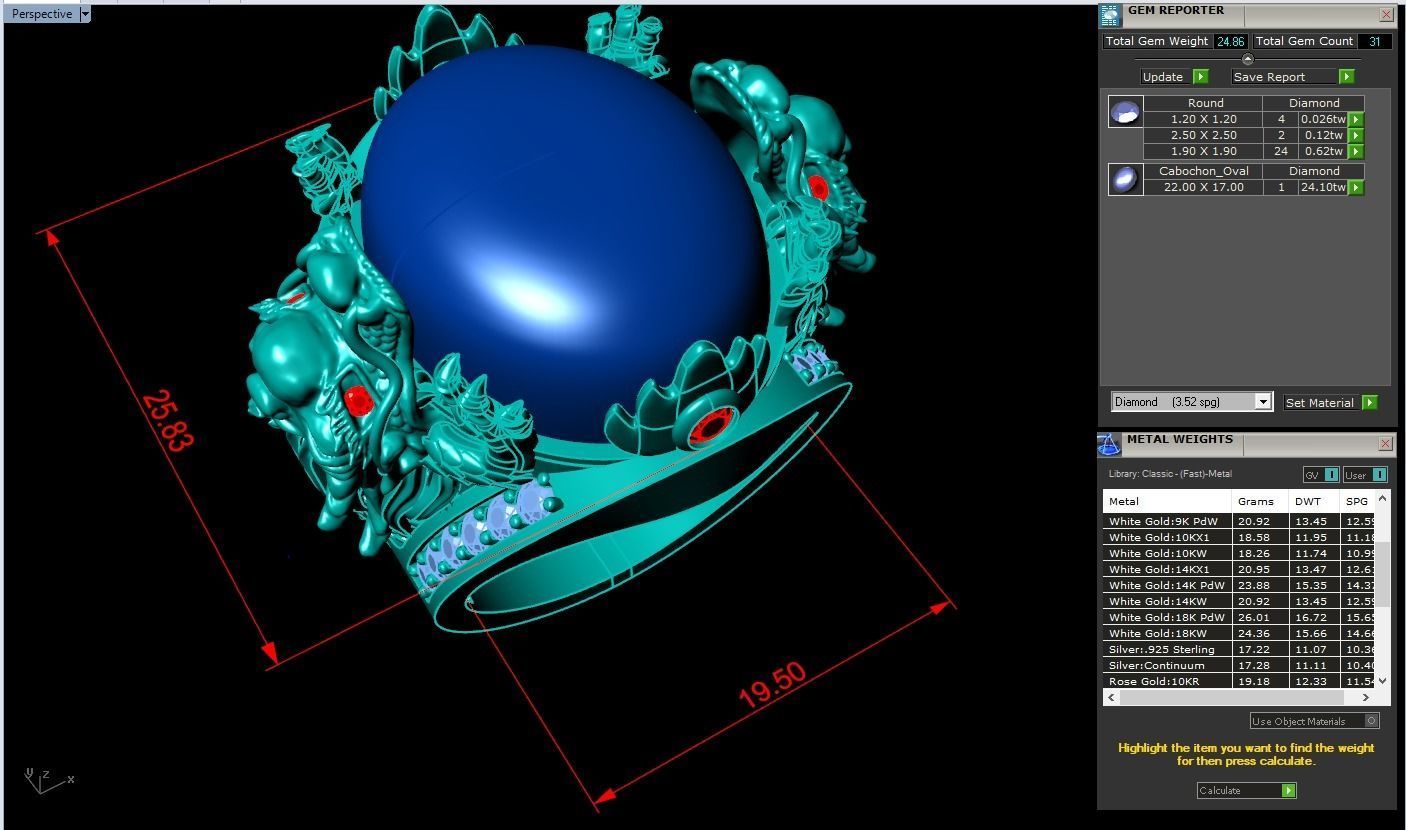Click the Metal Weights panel icon

point(1109,444)
